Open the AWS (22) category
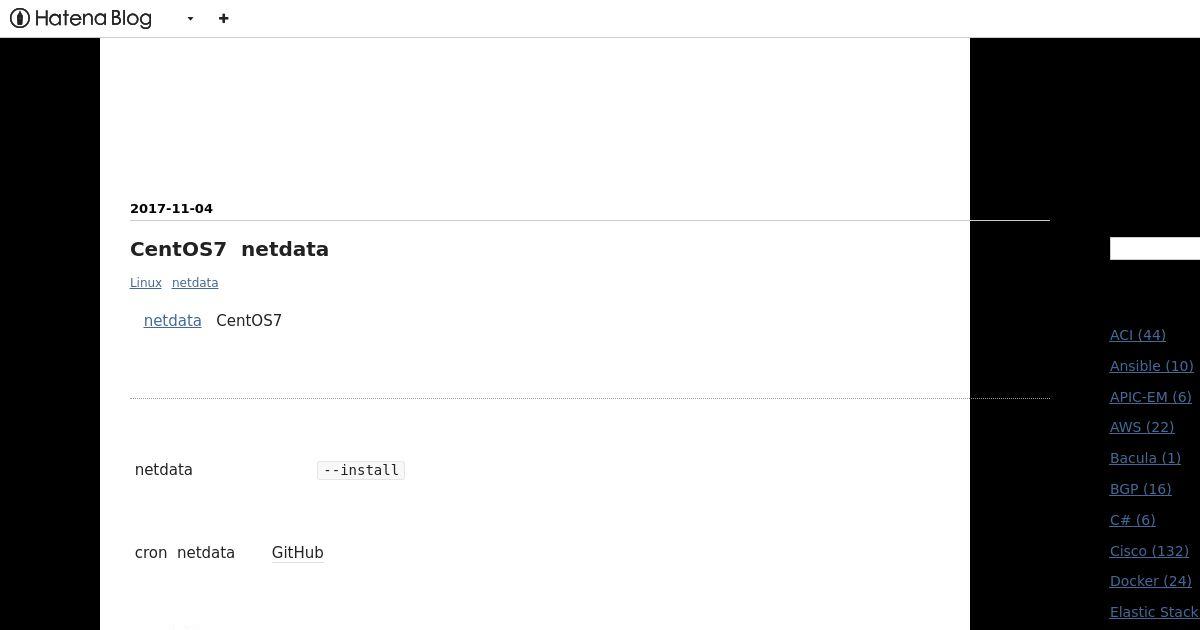The image size is (1200, 630). click(x=1142, y=427)
